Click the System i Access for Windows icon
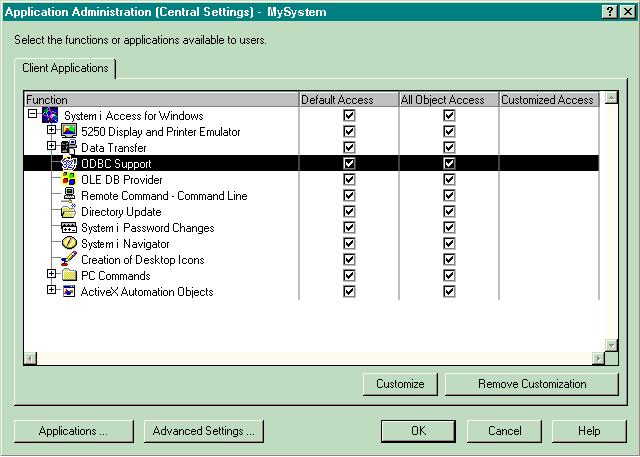The image size is (640, 457). pyautogui.click(x=50, y=115)
